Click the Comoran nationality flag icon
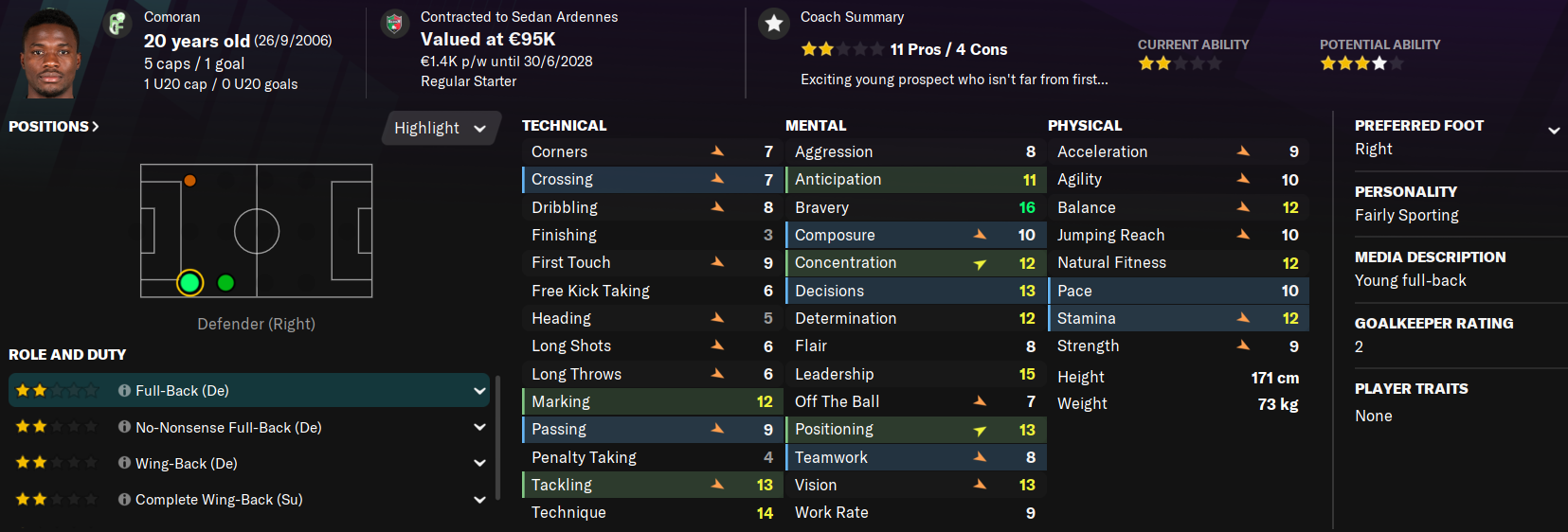Screen dimensions: 1568x532 pyautogui.click(x=117, y=24)
